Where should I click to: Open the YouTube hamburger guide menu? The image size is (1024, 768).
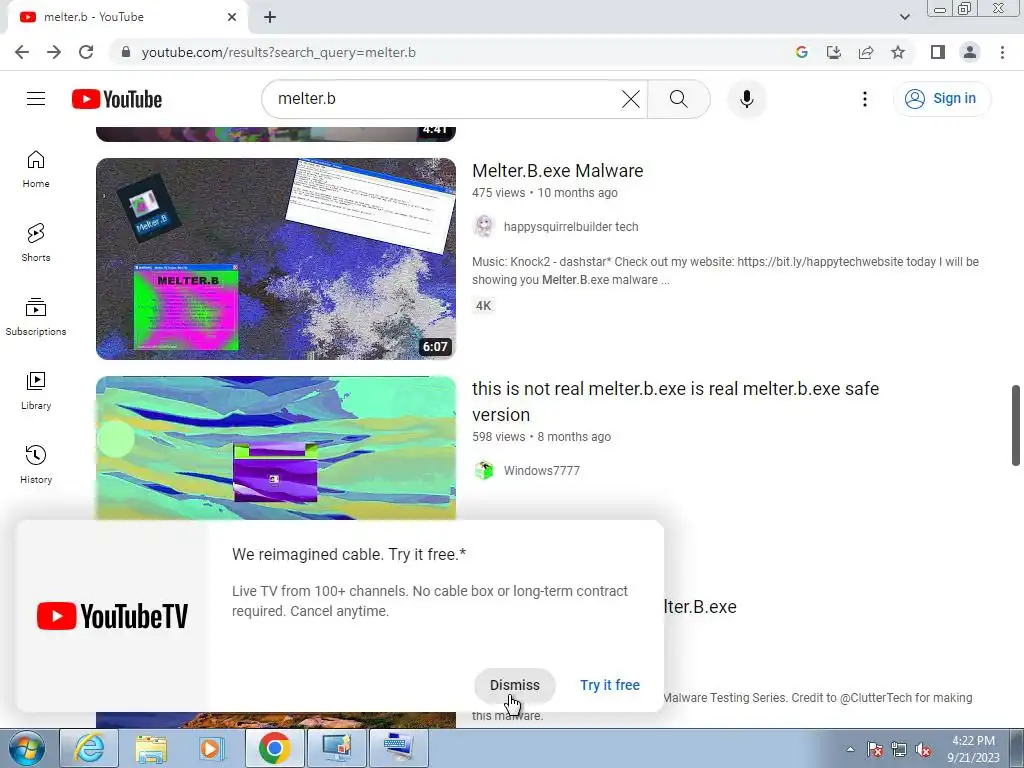36,99
